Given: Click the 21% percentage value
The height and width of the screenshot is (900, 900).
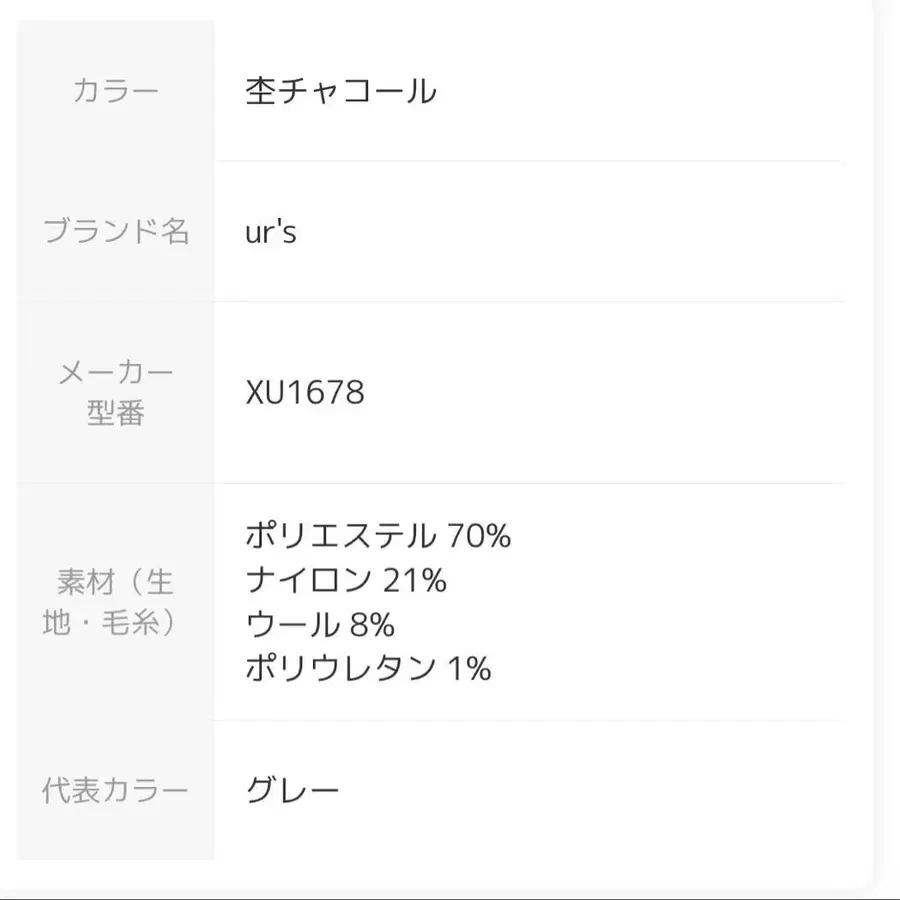Looking at the screenshot, I should click(x=414, y=580).
